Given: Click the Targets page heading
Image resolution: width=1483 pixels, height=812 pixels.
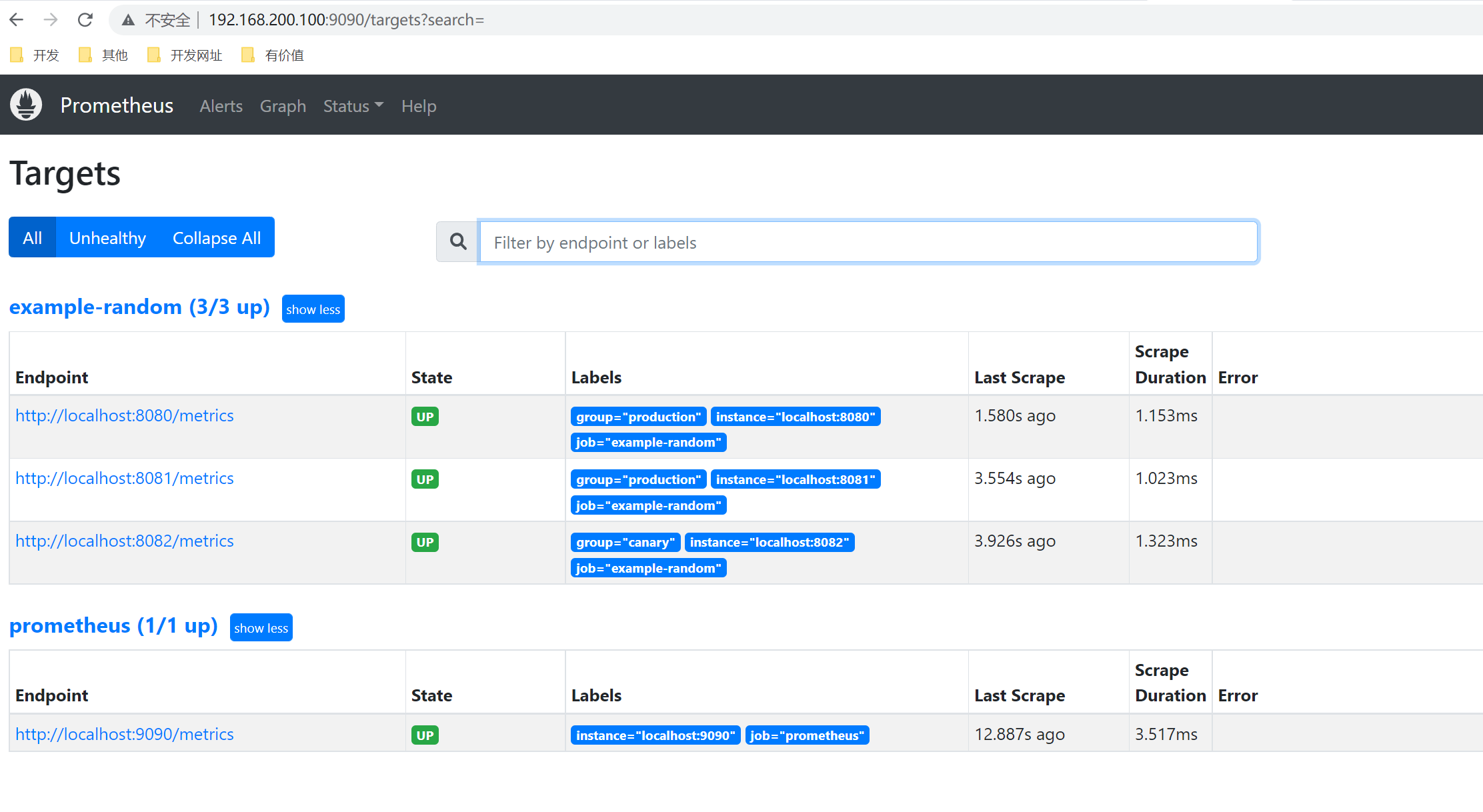Looking at the screenshot, I should 65,174.
